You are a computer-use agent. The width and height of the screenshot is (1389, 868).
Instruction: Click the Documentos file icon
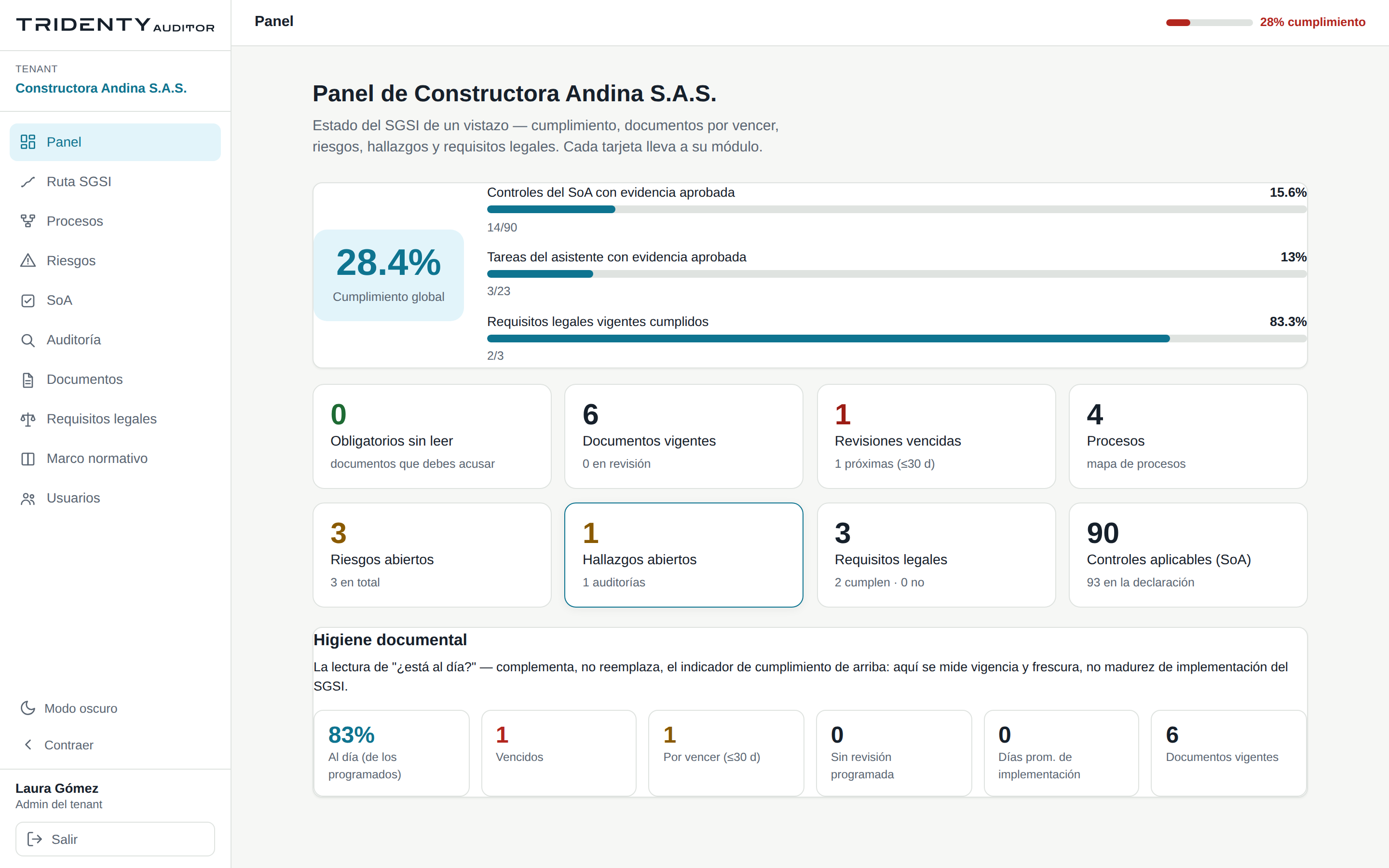(x=27, y=380)
